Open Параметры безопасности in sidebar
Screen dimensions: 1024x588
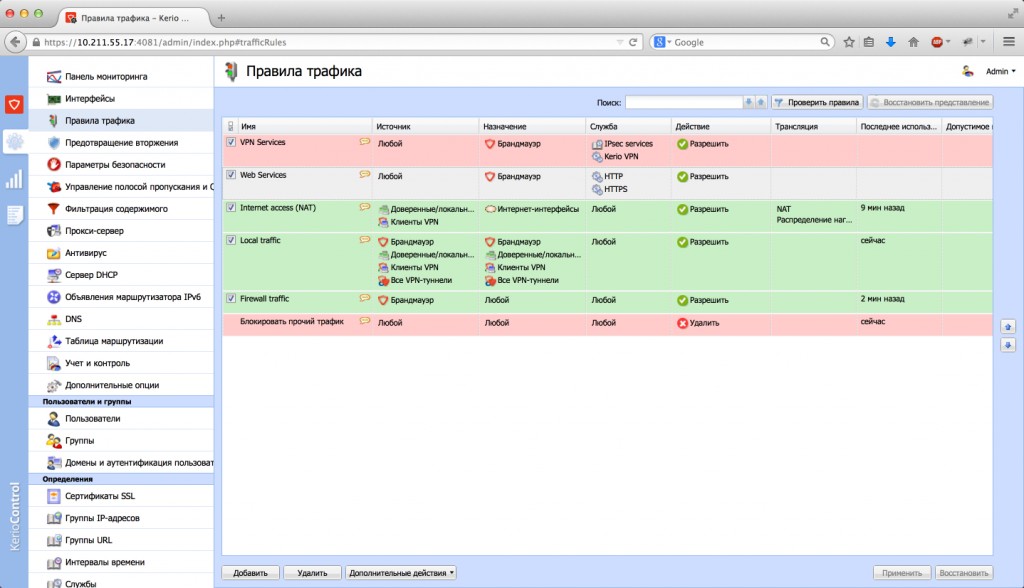121,165
